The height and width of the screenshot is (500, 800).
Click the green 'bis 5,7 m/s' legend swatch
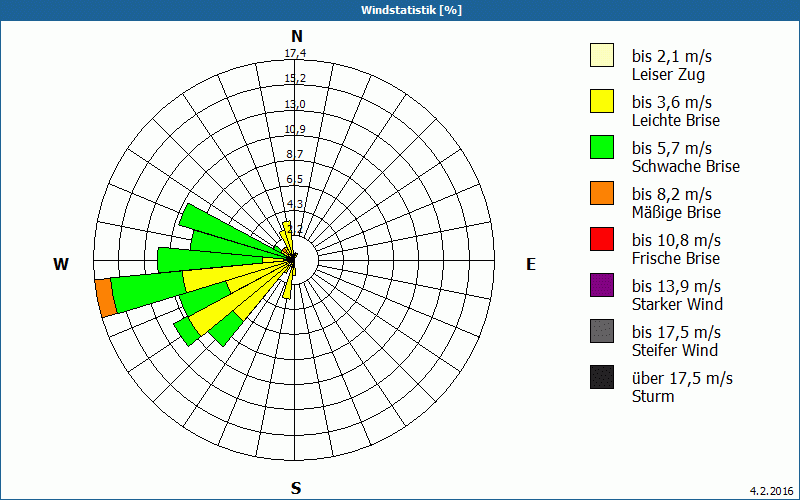(602, 147)
